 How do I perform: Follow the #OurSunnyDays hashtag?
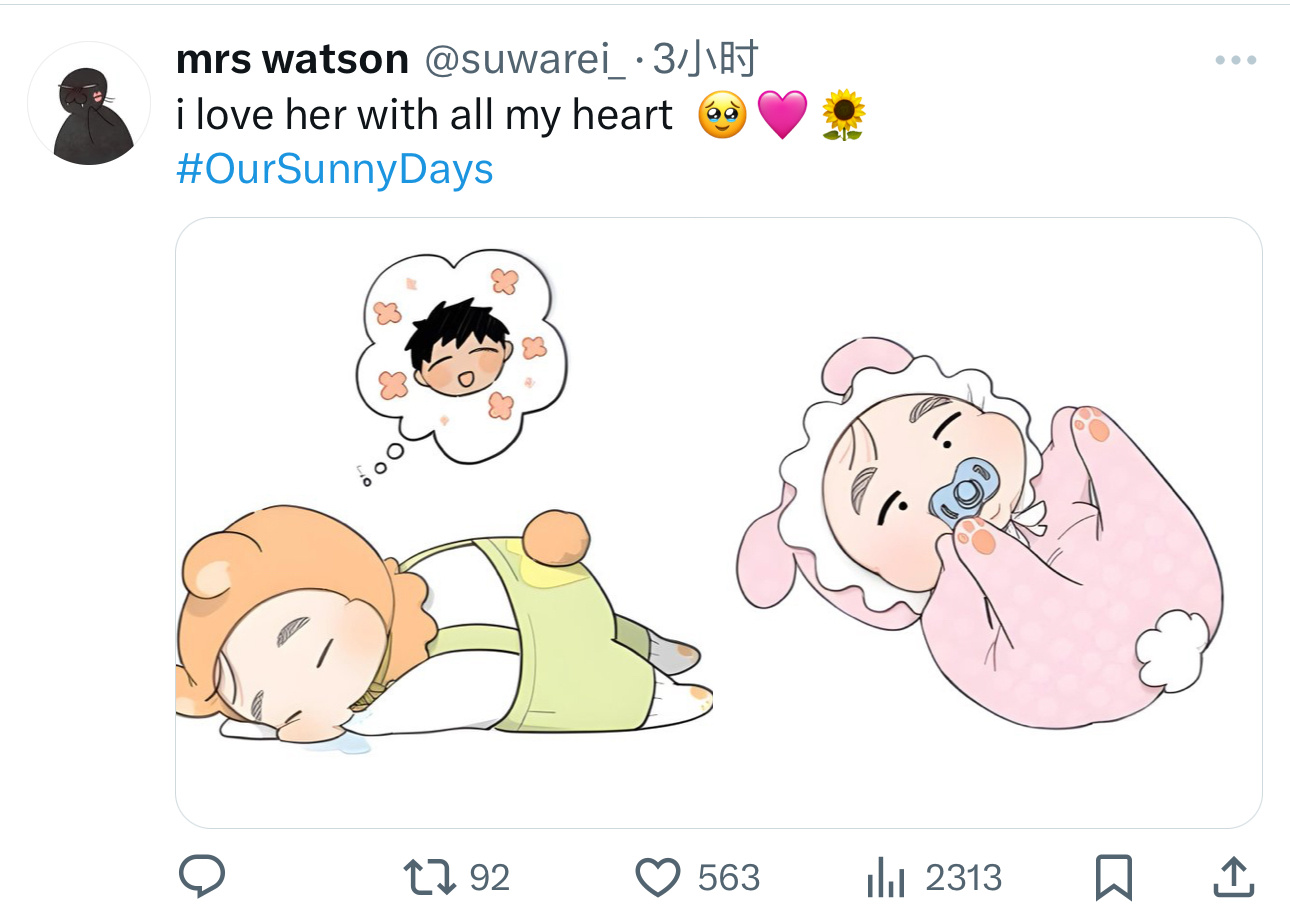click(x=335, y=170)
